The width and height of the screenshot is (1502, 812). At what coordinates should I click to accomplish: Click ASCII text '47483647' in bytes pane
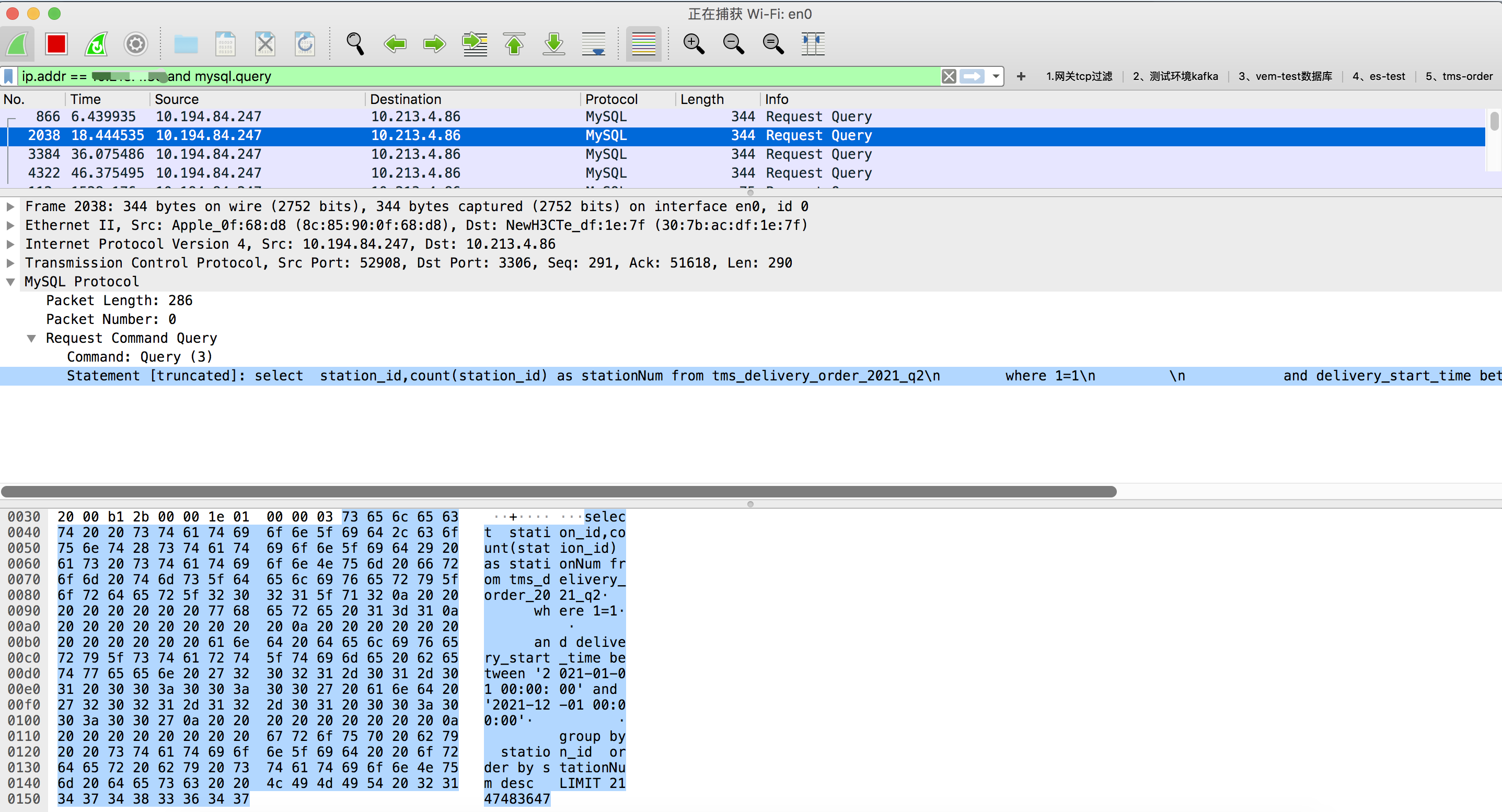pyautogui.click(x=516, y=799)
